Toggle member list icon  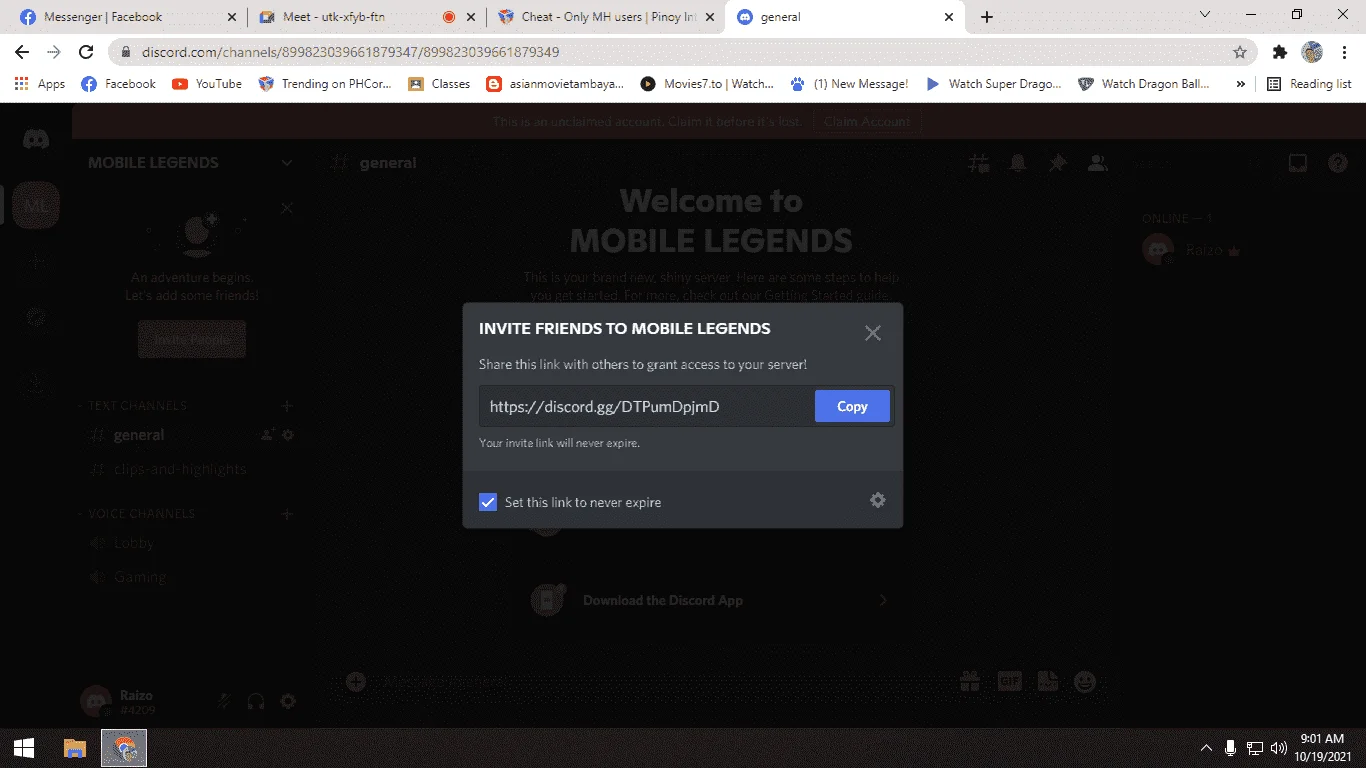(x=1098, y=163)
